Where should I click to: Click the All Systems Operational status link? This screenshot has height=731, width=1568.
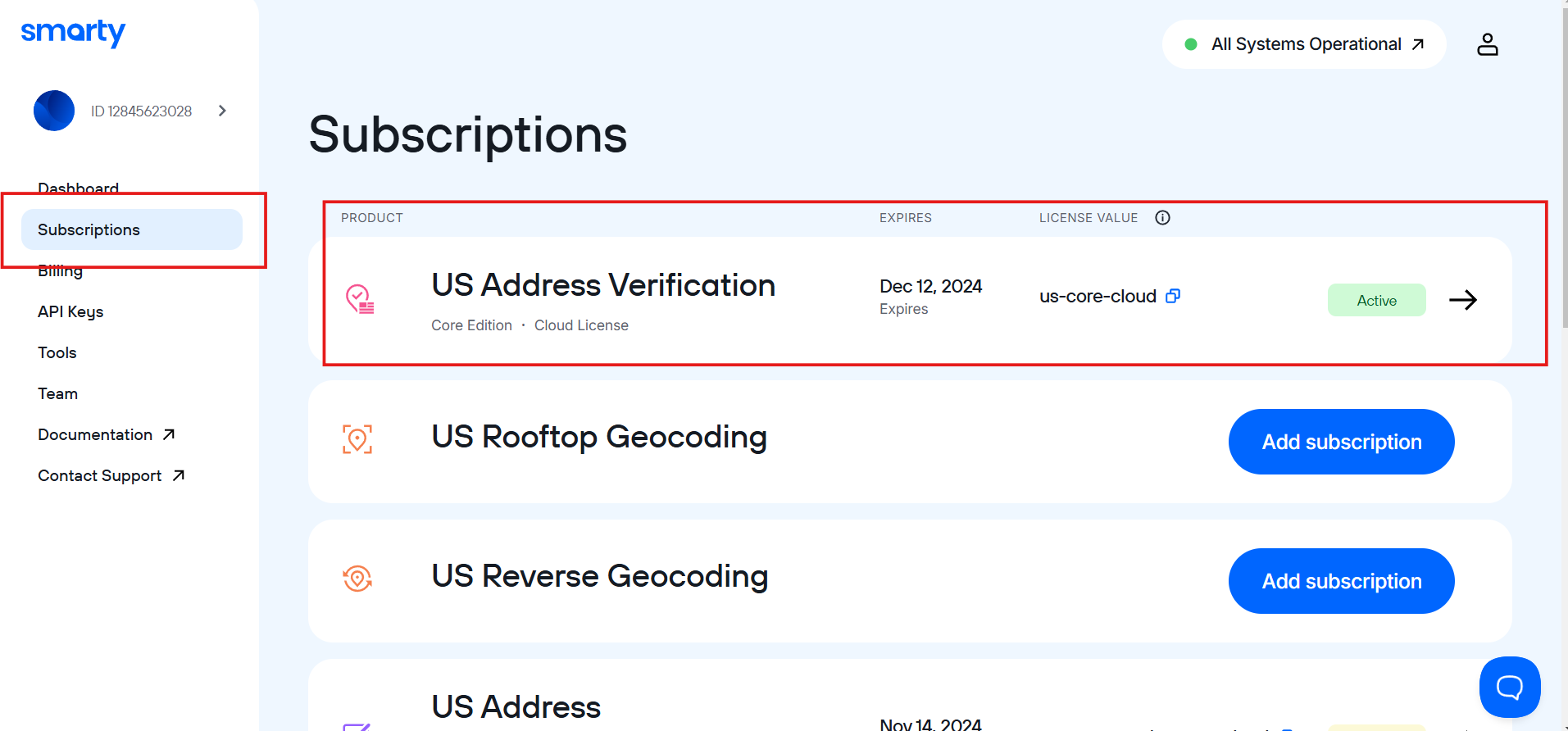[1304, 44]
